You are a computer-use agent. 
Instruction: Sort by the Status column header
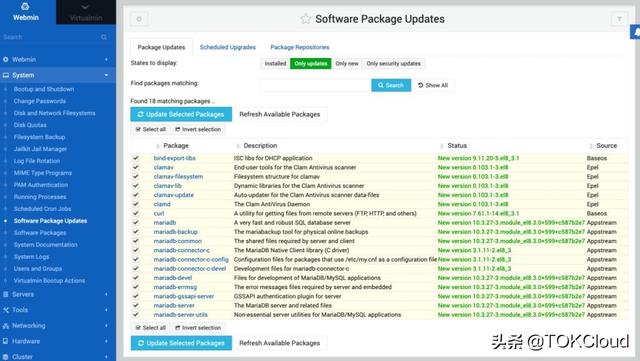tap(457, 146)
